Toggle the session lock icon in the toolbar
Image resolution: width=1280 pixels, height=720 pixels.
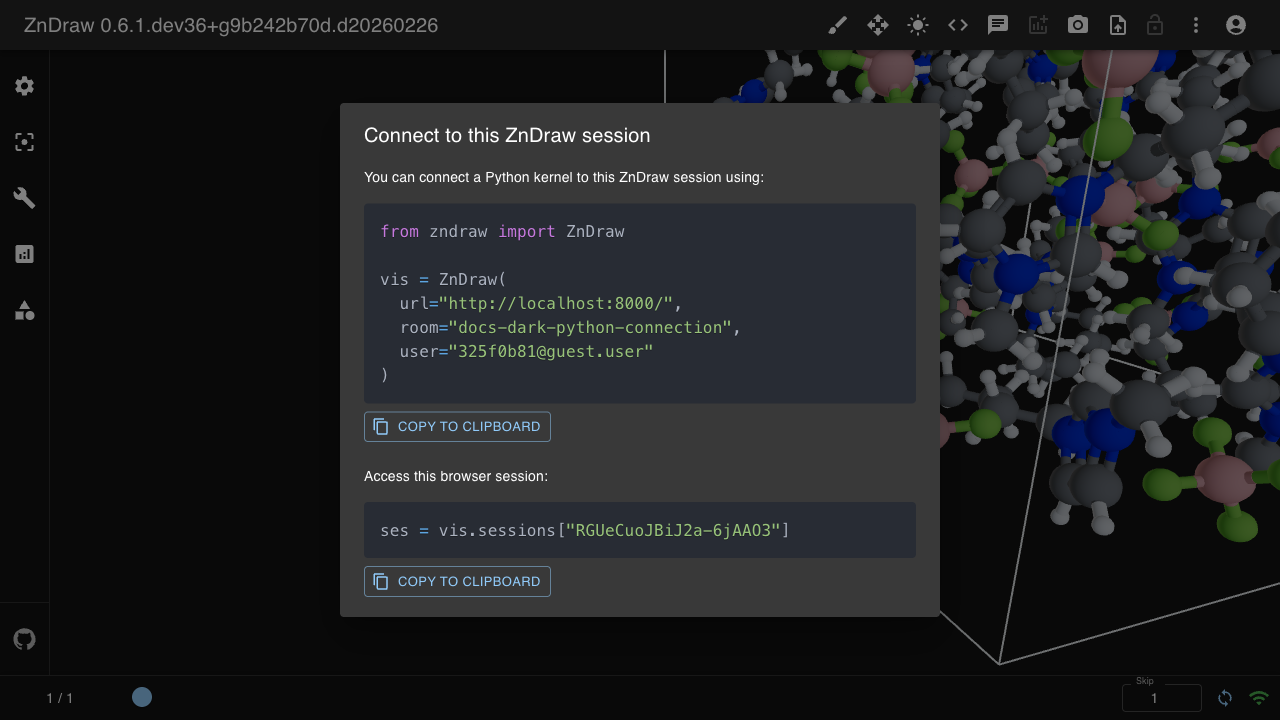point(1155,25)
